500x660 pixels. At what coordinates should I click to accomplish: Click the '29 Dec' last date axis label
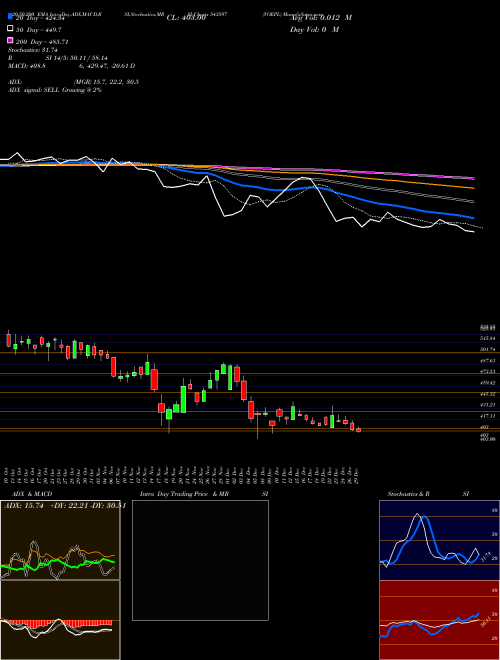(x=357, y=475)
